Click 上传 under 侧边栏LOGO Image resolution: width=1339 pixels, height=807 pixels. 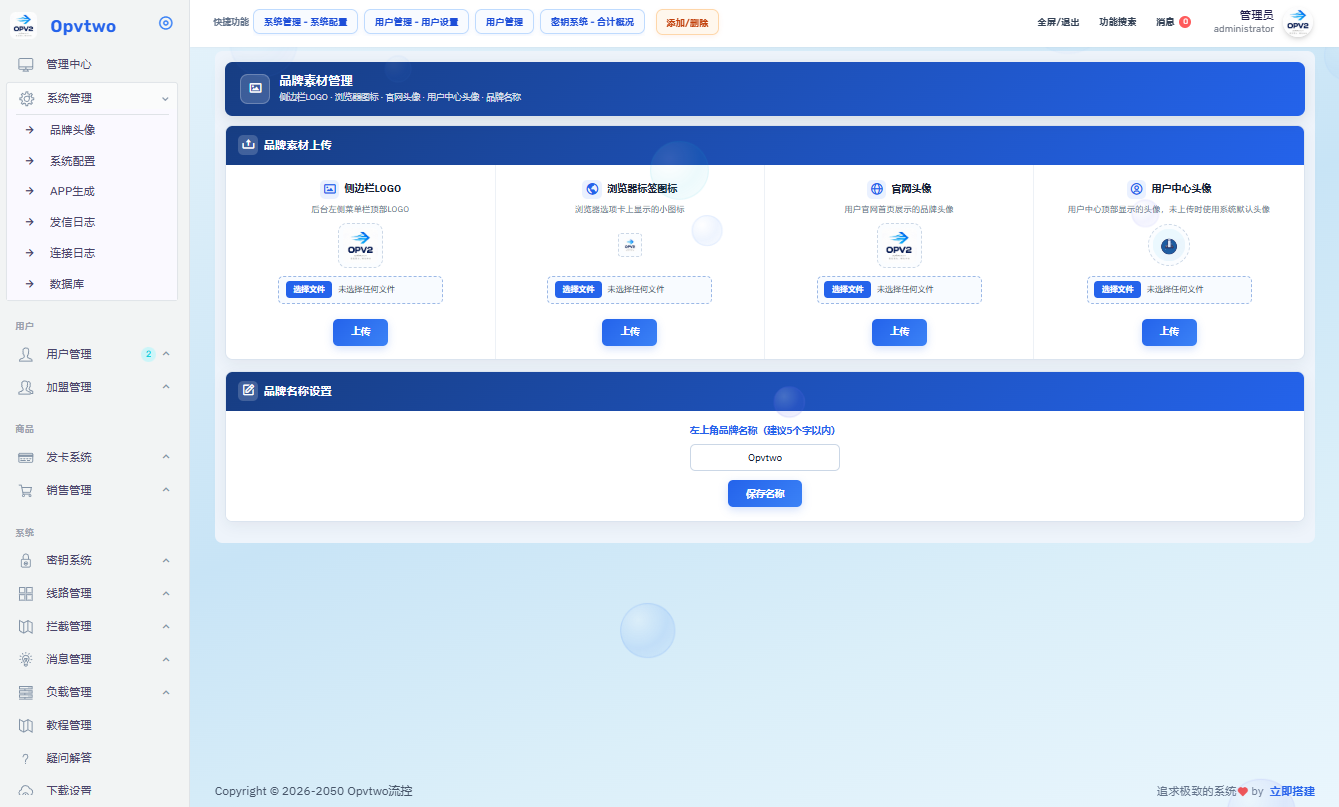click(360, 332)
